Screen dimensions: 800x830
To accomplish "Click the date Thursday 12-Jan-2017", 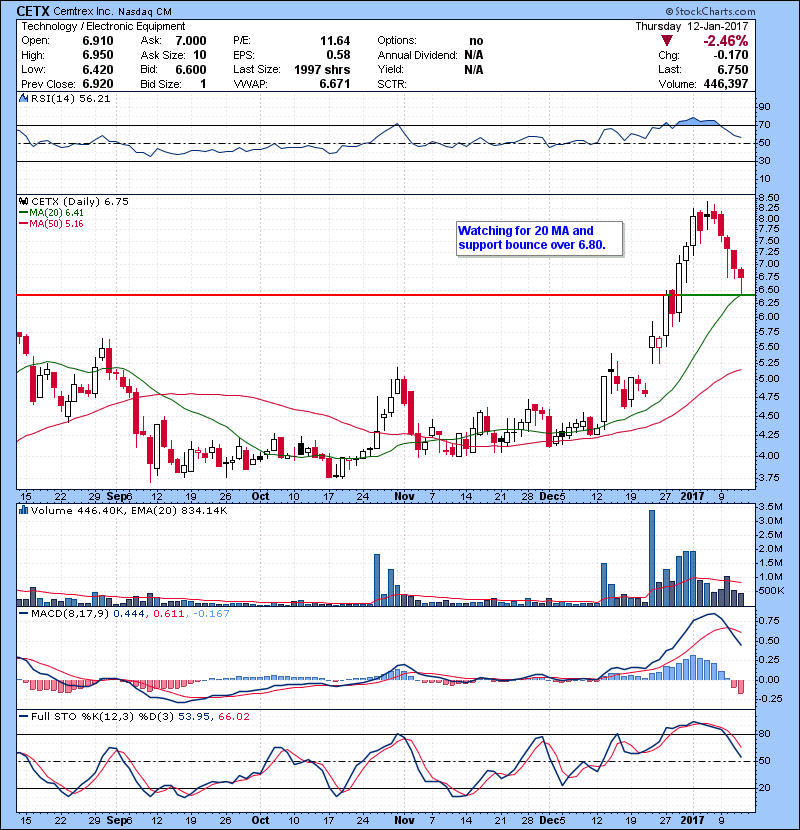I will pos(691,26).
